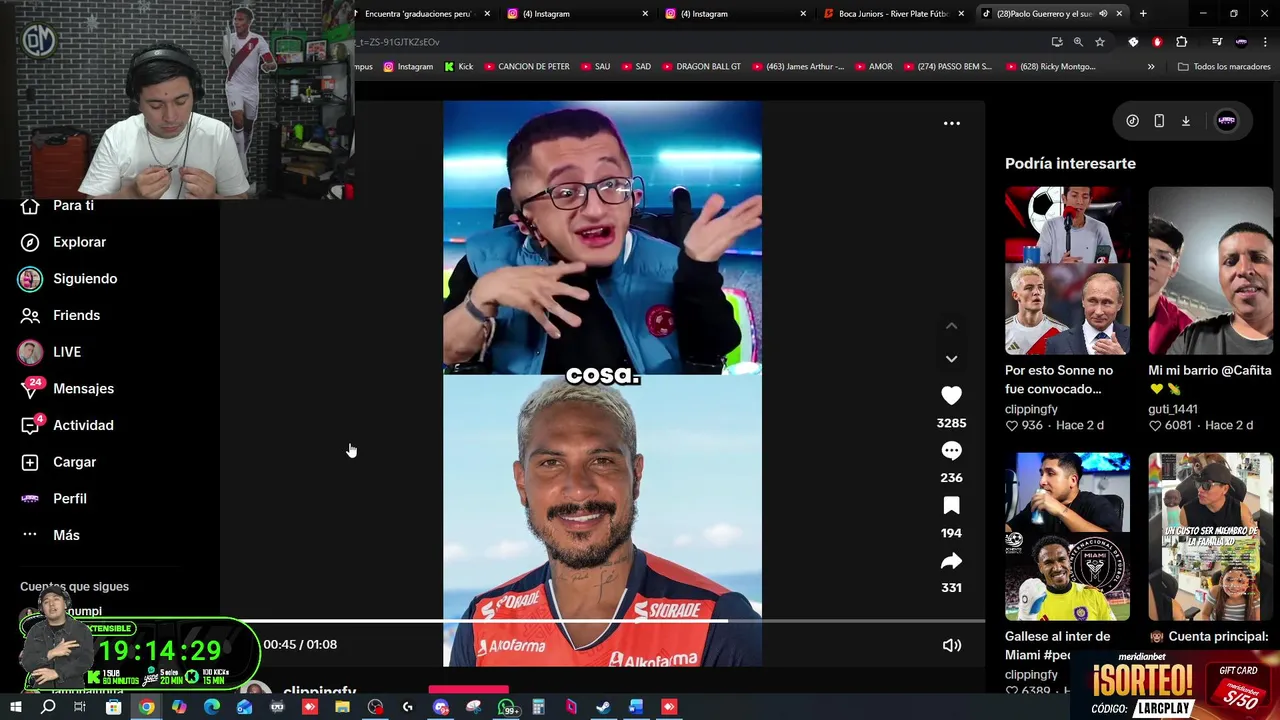Image resolution: width=1280 pixels, height=720 pixels.
Task: Open the DRAGON BALL GT bookmark
Action: [700, 67]
